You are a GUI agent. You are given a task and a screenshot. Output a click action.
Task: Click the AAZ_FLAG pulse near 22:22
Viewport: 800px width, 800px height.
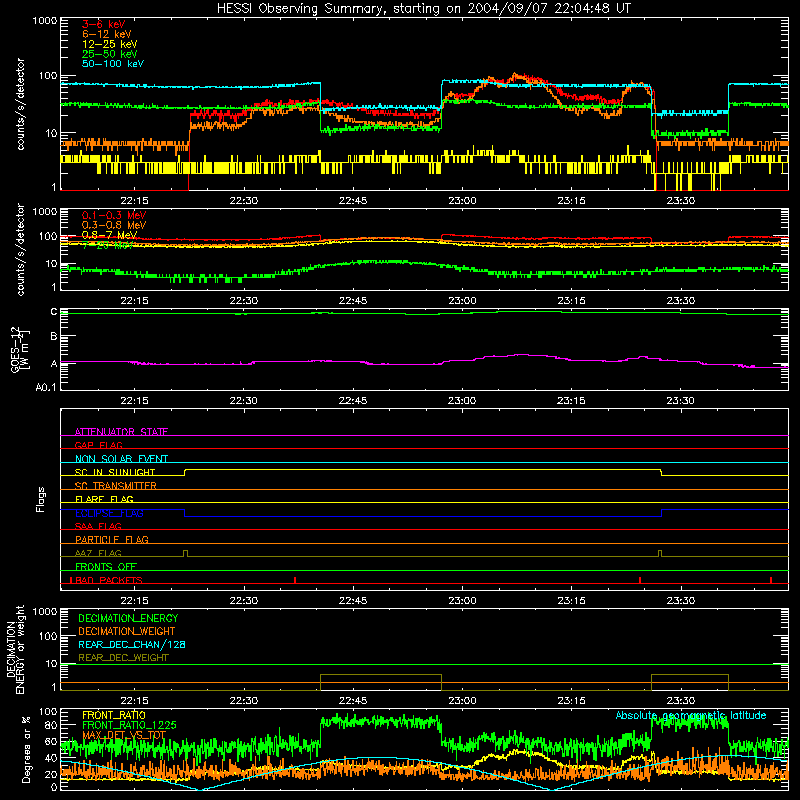pyautogui.click(x=185, y=554)
